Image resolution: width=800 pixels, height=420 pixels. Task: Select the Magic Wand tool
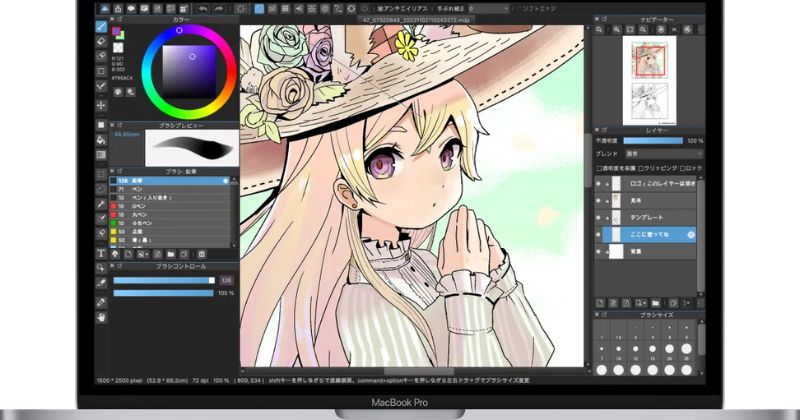101,204
